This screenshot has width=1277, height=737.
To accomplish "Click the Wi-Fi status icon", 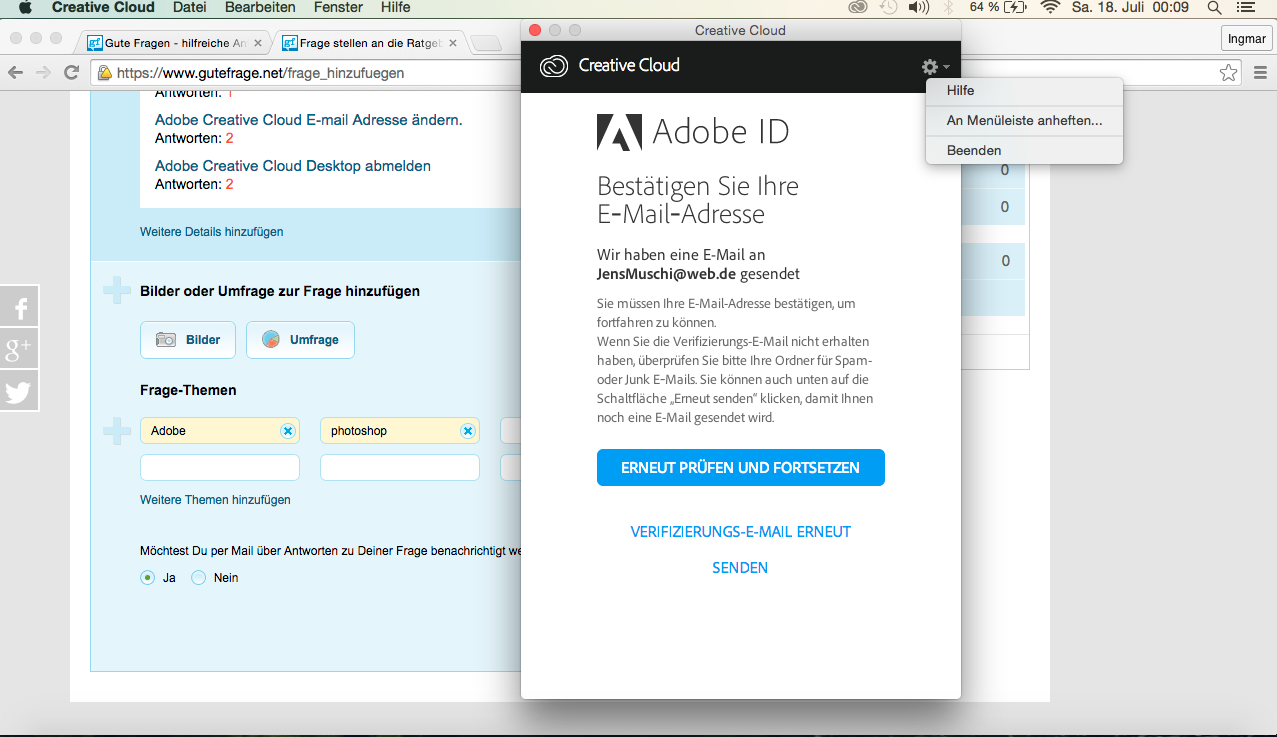I will (1049, 8).
